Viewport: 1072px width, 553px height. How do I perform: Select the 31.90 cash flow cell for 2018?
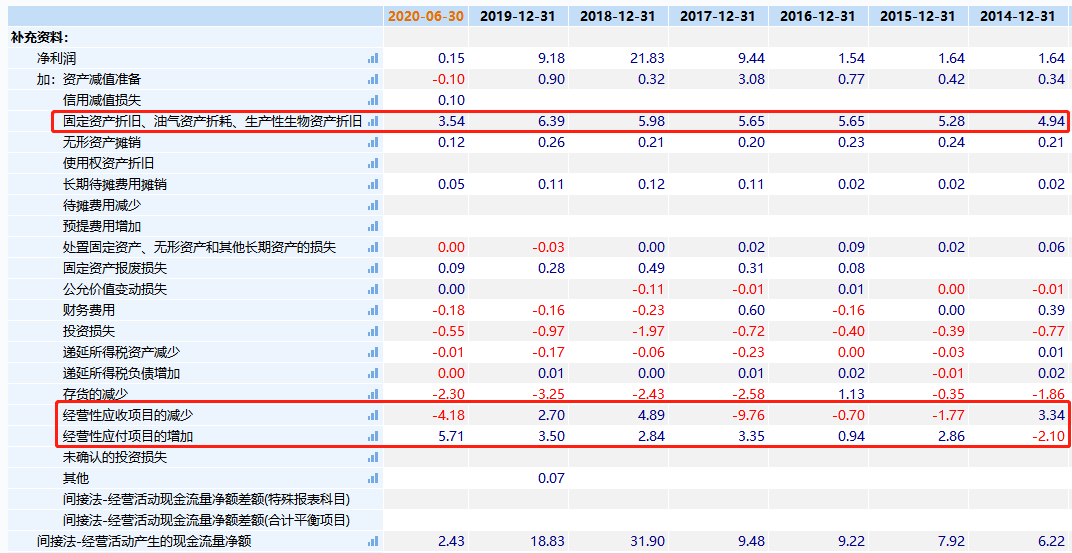tap(644, 541)
